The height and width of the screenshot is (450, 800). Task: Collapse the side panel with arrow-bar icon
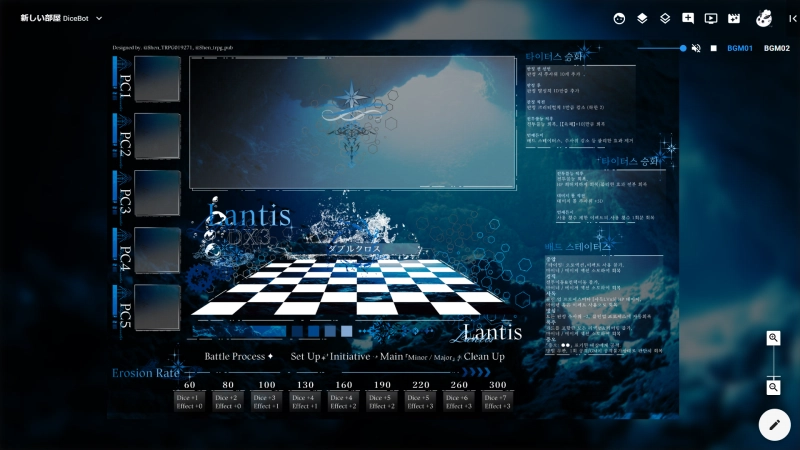click(x=792, y=18)
